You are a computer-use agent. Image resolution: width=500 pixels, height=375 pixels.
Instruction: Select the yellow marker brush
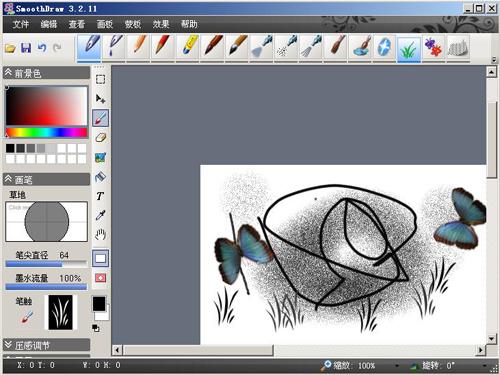tap(188, 47)
